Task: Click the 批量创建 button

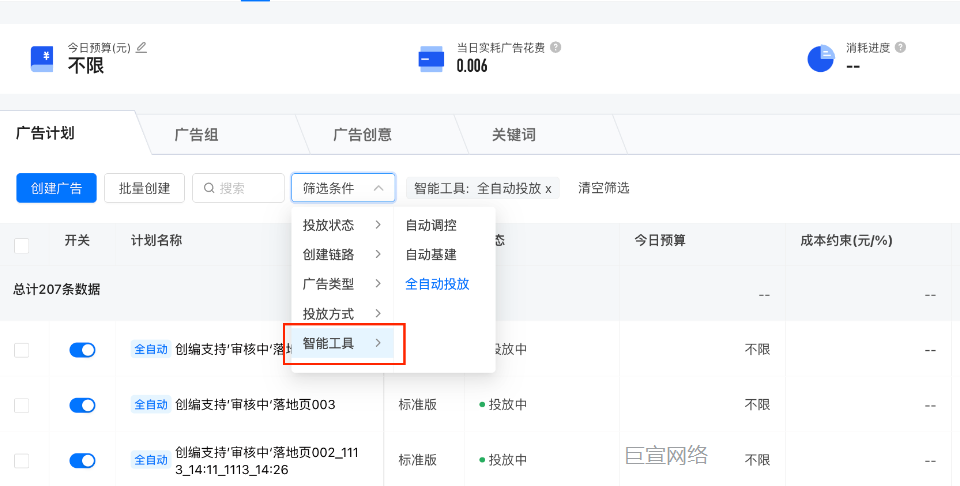Action: (144, 188)
